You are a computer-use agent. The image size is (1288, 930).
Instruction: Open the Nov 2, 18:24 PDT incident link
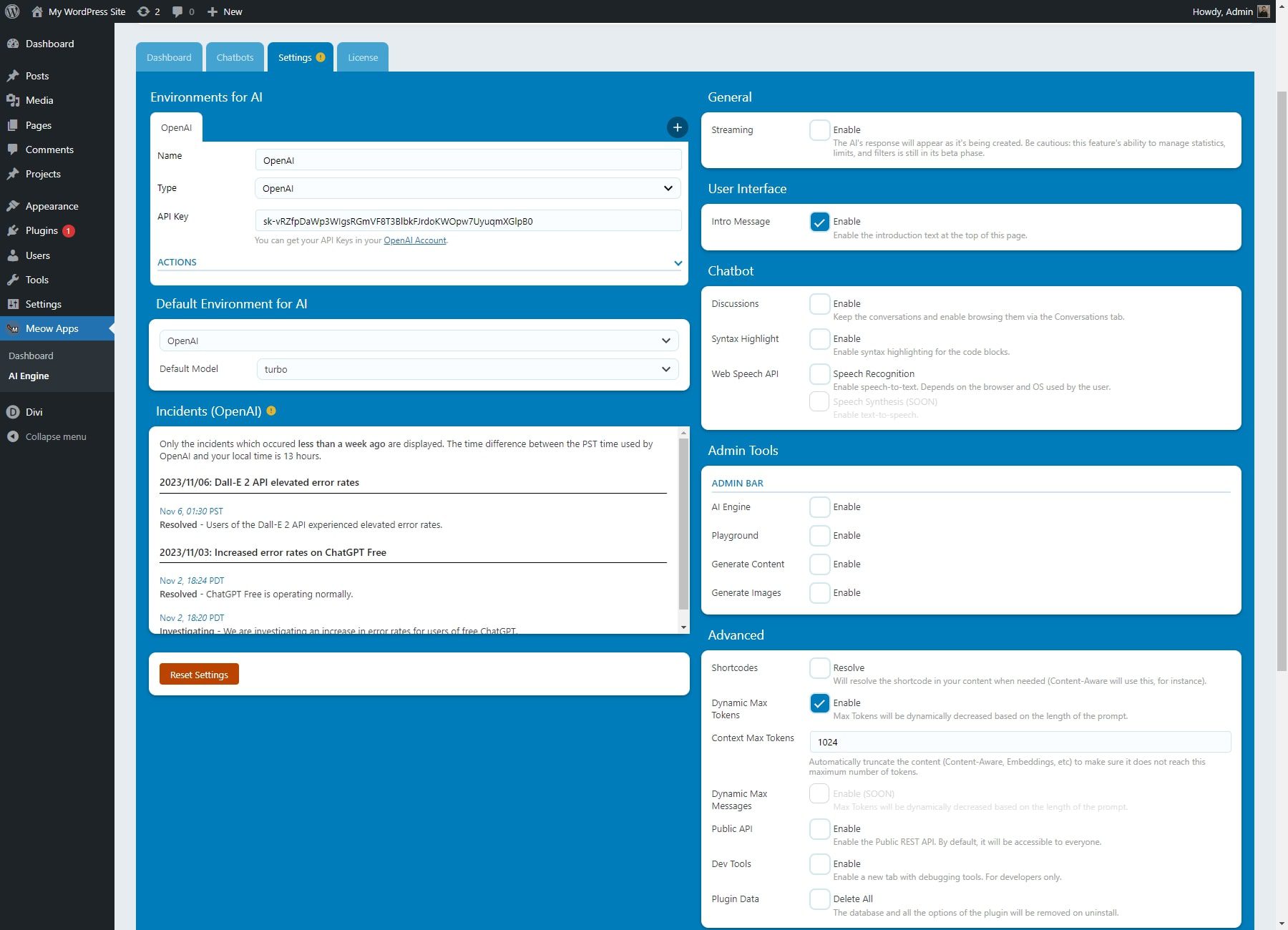tap(192, 580)
